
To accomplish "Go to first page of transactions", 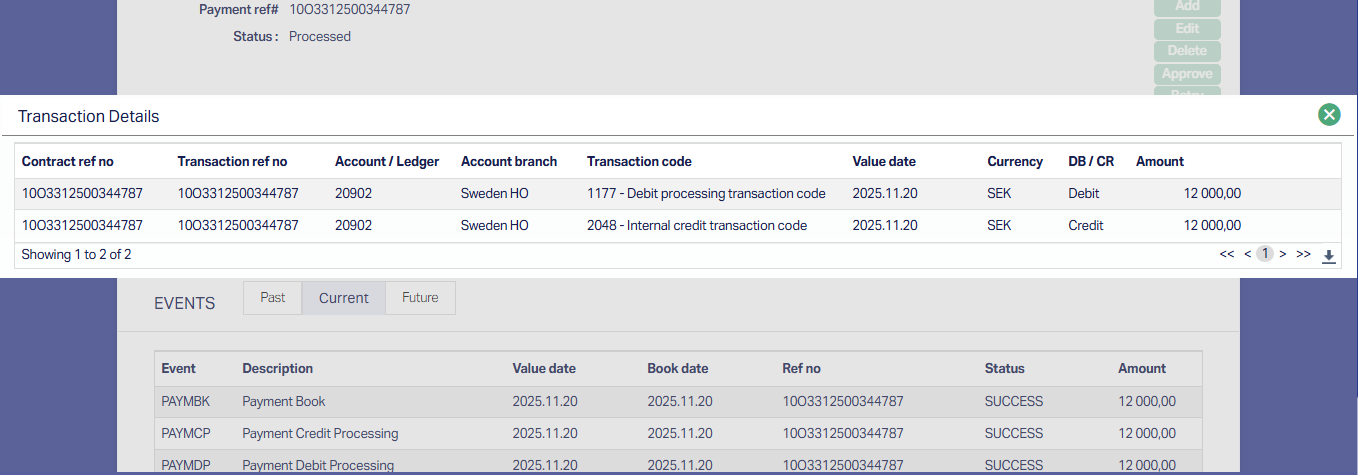I will tap(1227, 255).
